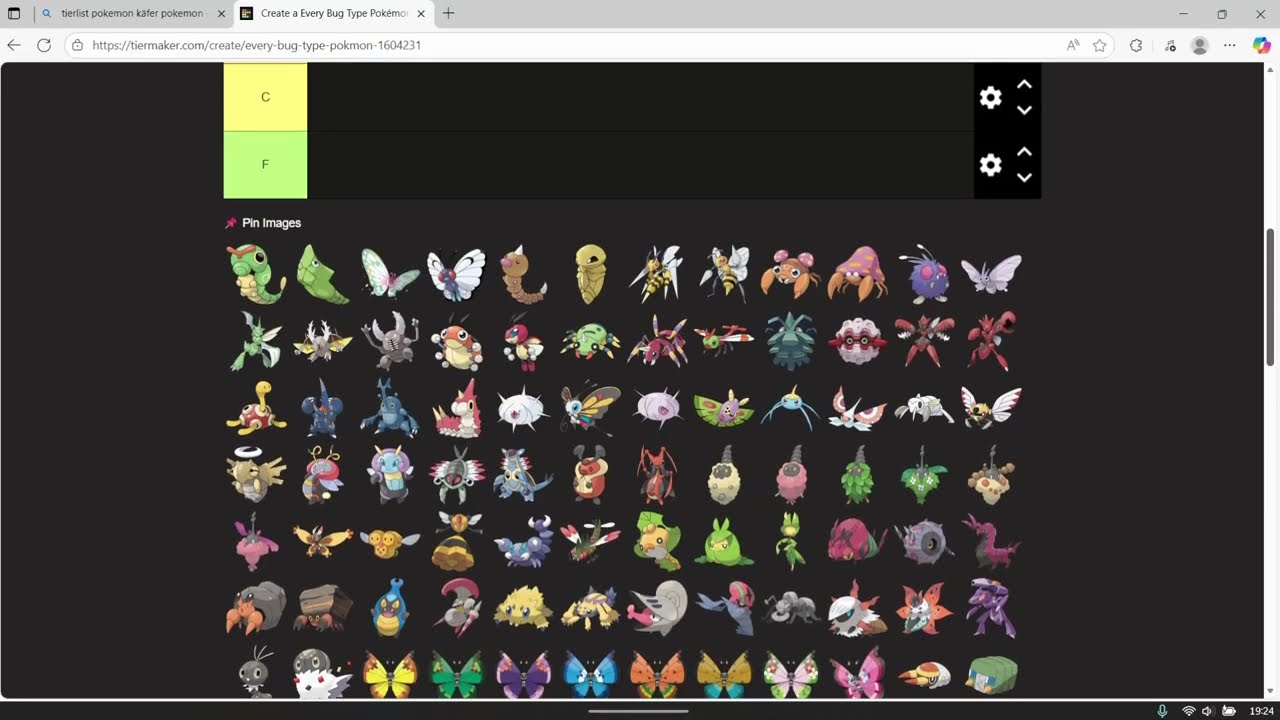Select the Shuckle image
This screenshot has height=720, width=1280.
(x=256, y=407)
